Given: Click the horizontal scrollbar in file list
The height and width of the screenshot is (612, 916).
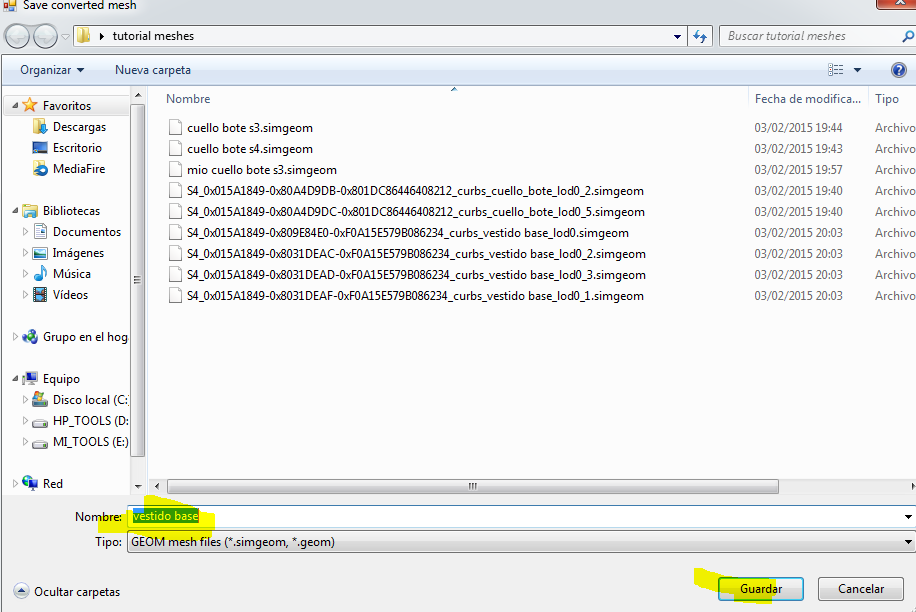Looking at the screenshot, I should (470, 486).
